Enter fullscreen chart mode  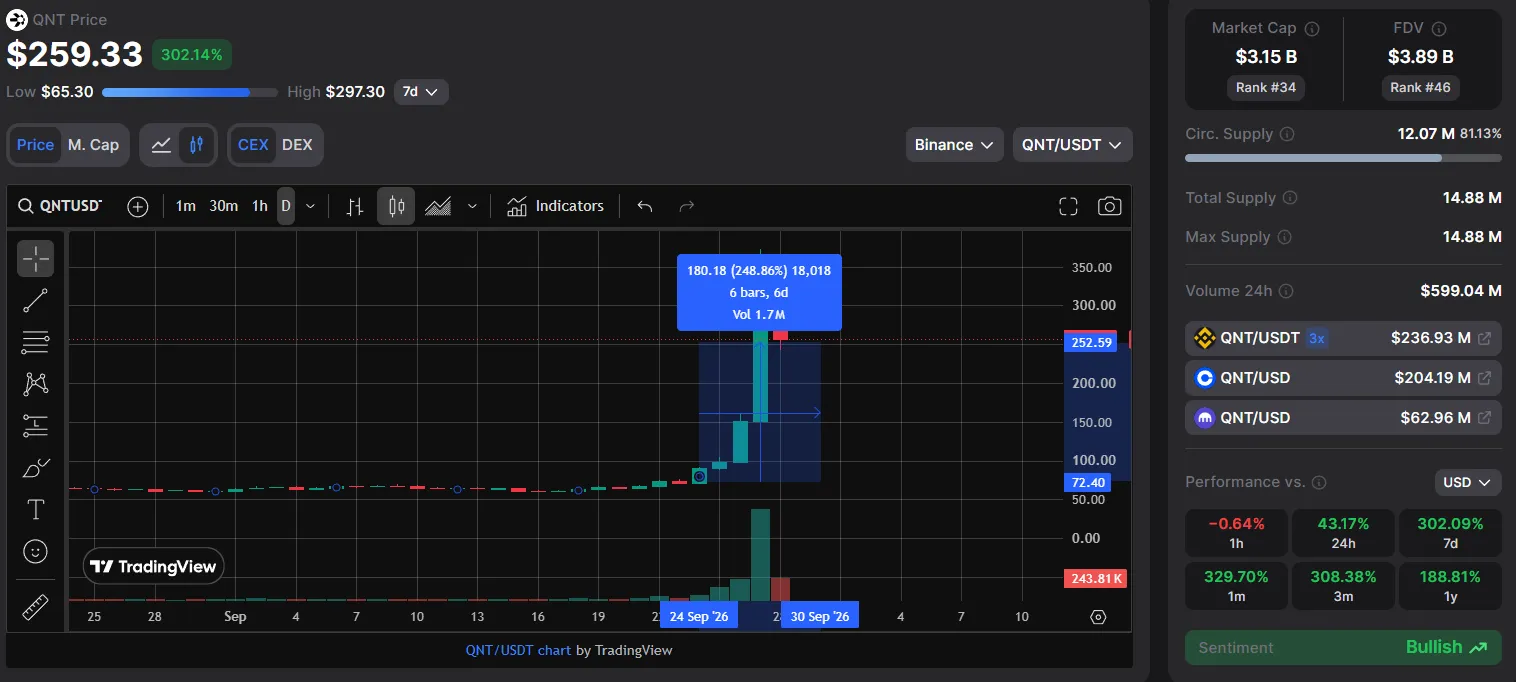[x=1068, y=206]
